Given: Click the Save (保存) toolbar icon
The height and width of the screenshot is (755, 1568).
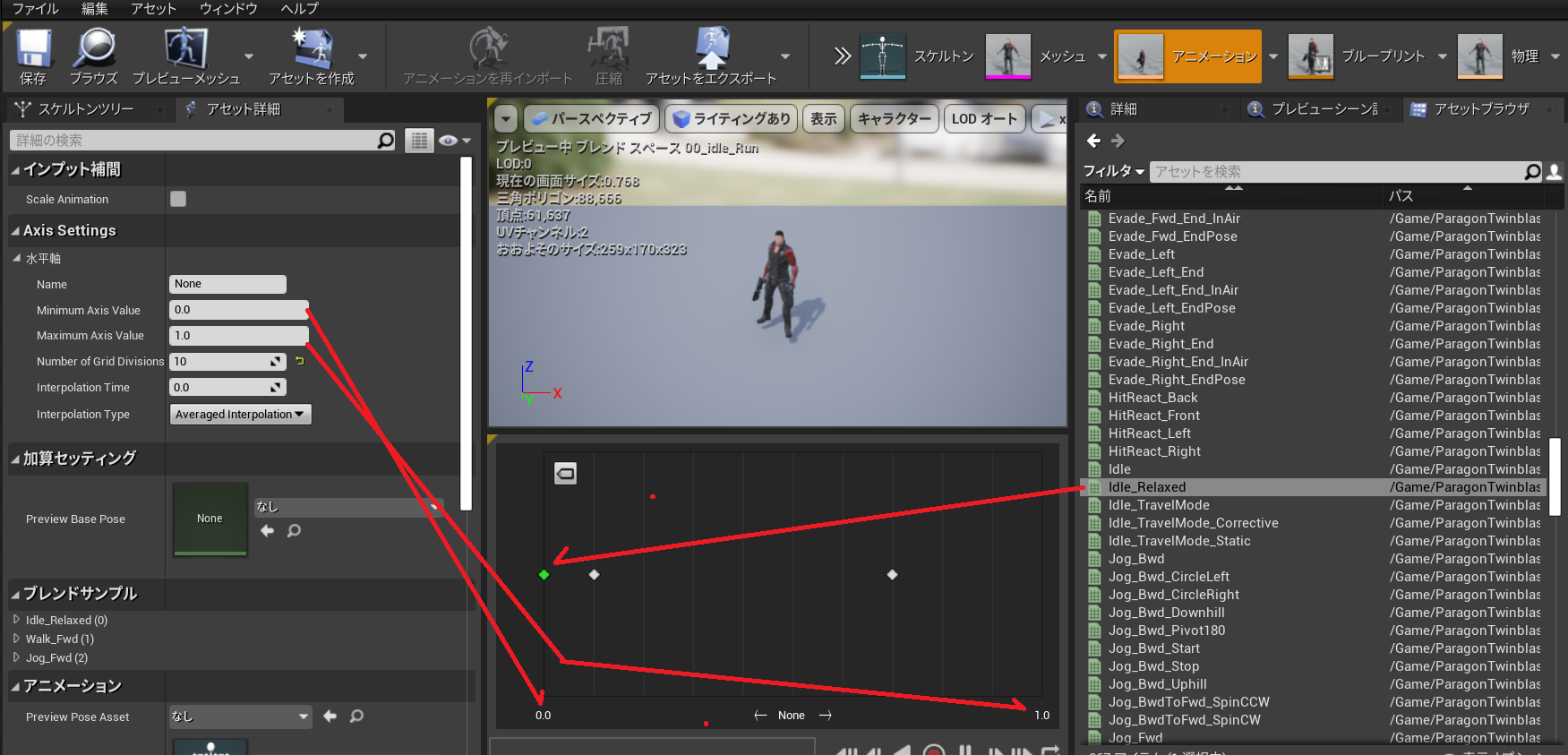Looking at the screenshot, I should pos(33,49).
